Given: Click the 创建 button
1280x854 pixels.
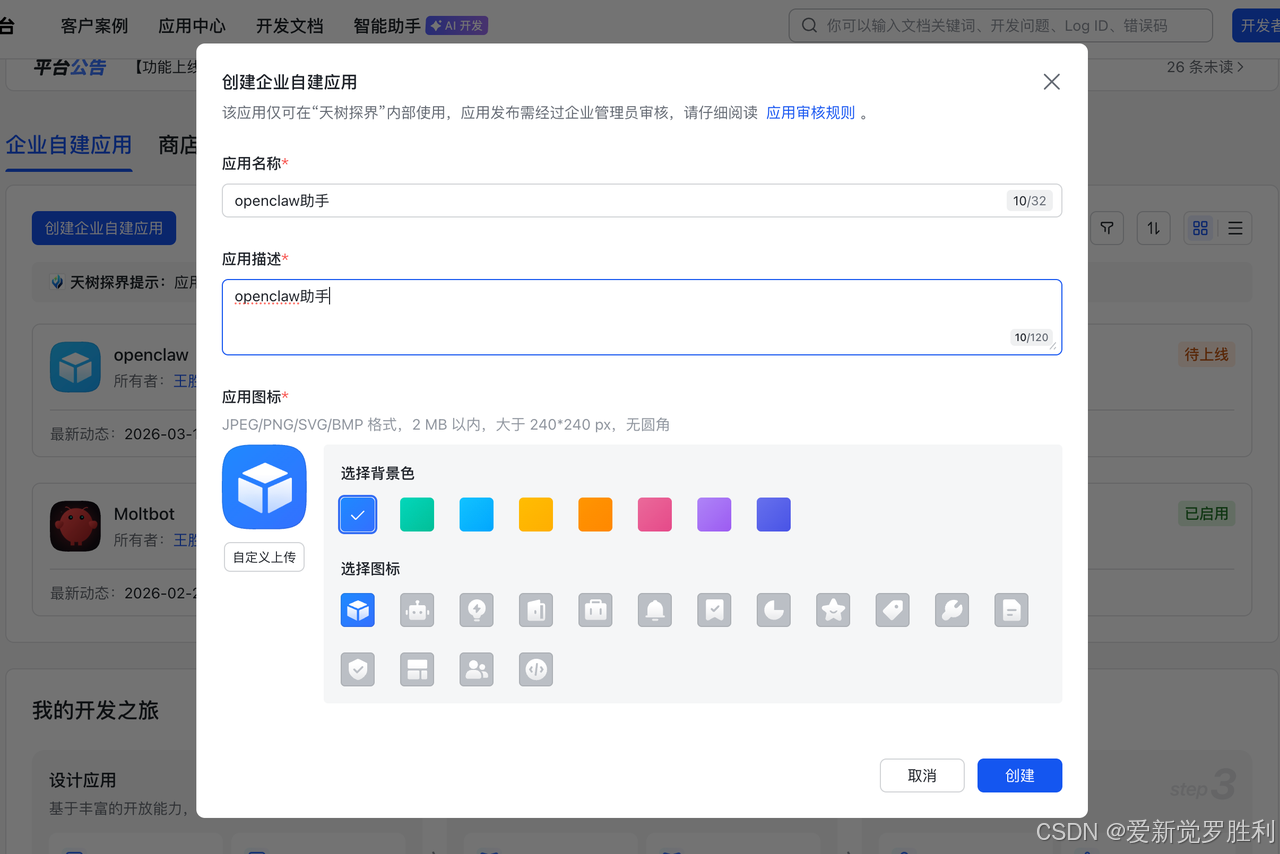Looking at the screenshot, I should (x=1020, y=775).
